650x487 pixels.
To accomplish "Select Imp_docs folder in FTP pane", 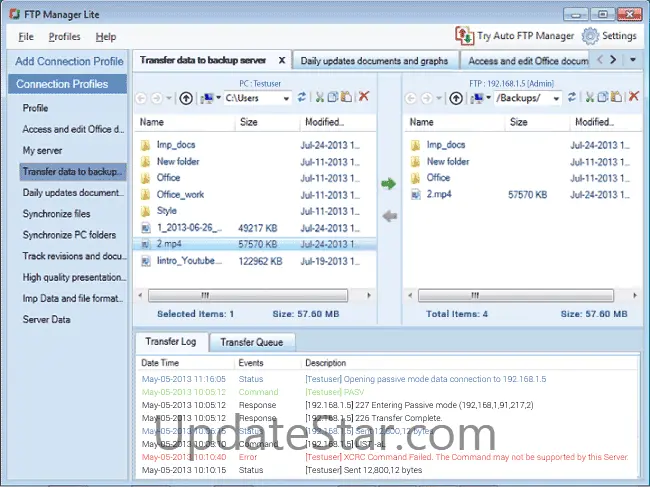I will [522, 145].
